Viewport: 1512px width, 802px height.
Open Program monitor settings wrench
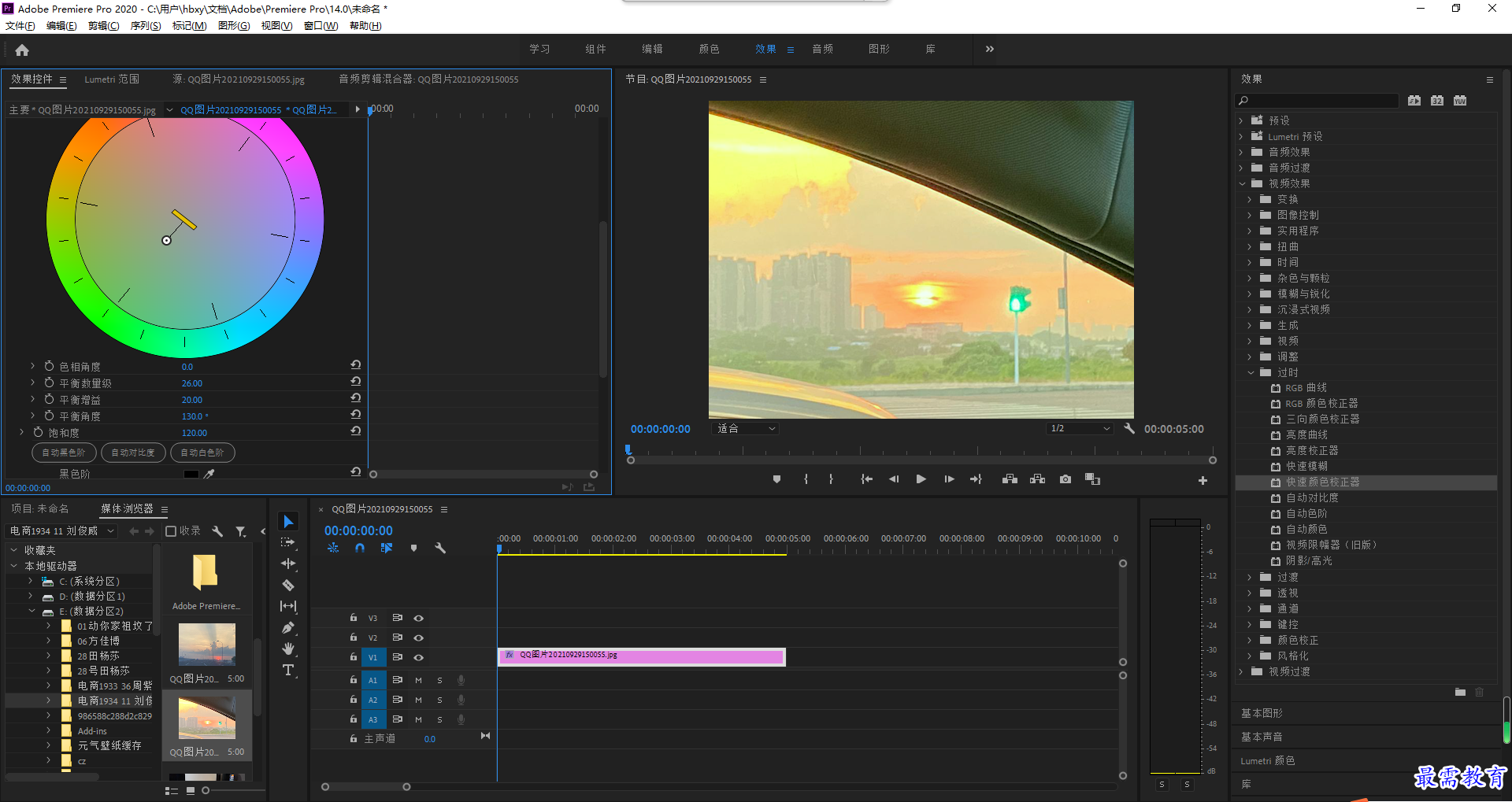(1129, 429)
